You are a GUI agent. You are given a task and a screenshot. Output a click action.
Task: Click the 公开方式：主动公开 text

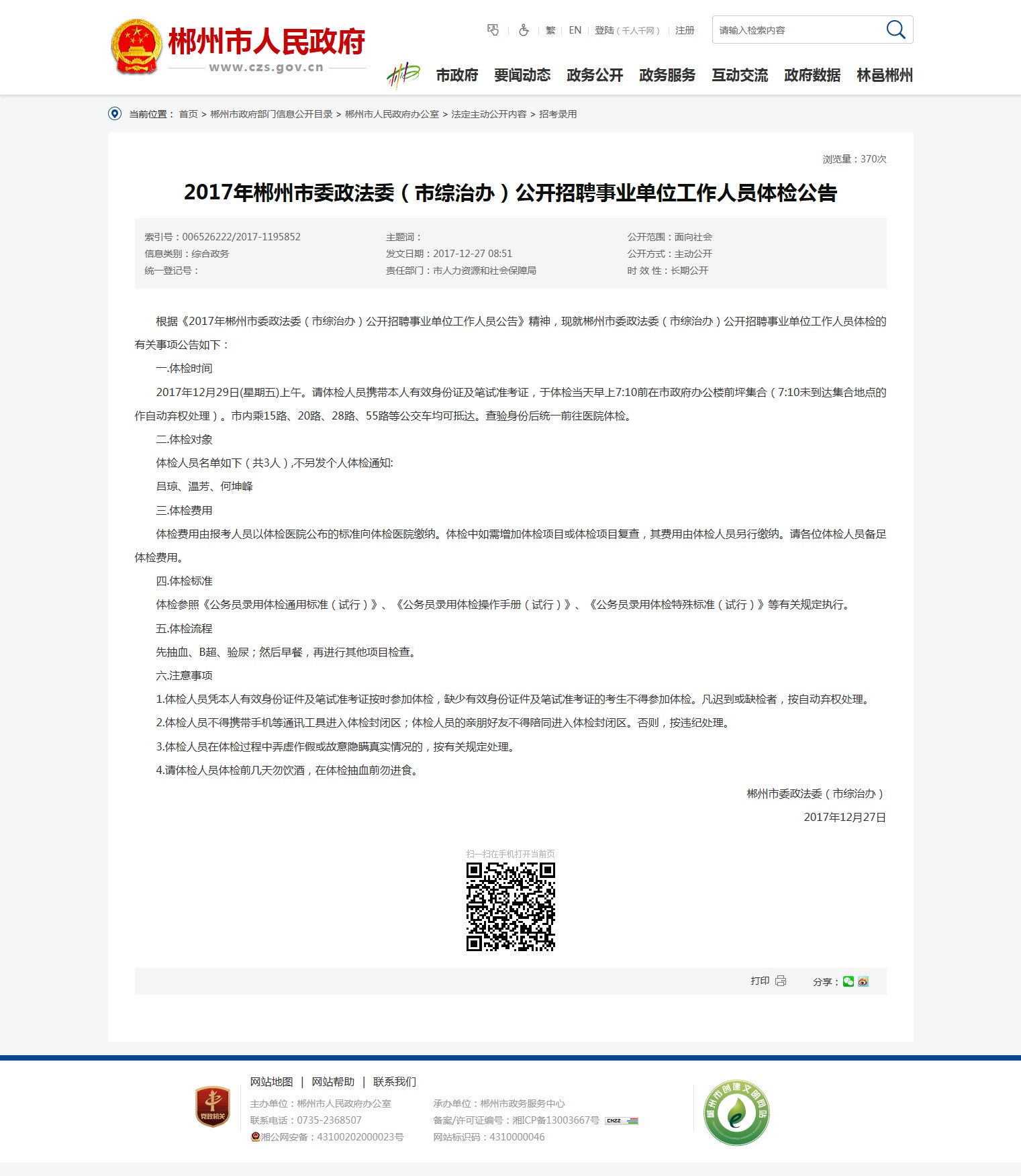tap(670, 254)
